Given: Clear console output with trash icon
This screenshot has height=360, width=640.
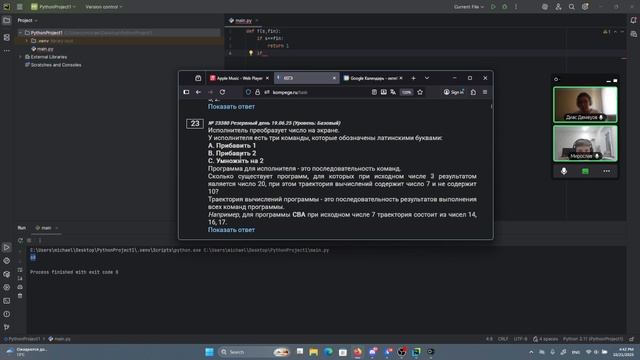Looking at the screenshot, I should (x=20, y=296).
